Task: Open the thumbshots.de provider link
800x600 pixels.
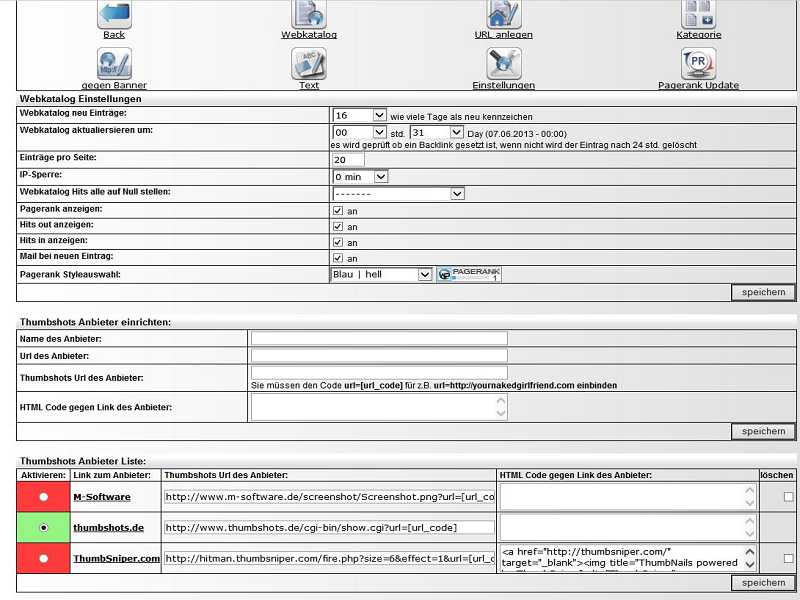Action: [108, 527]
